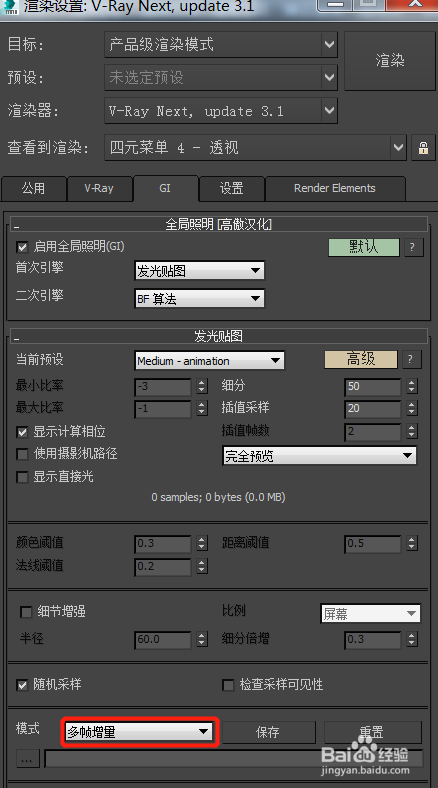Open the 渲染器 V-Ray Next dropdown

click(x=221, y=111)
